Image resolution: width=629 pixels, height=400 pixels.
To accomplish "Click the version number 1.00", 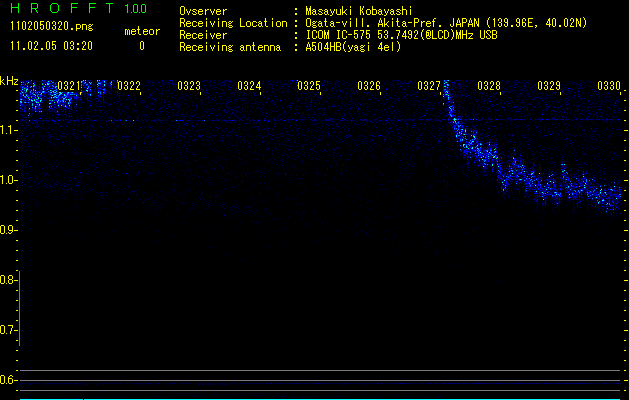I will coord(136,10).
